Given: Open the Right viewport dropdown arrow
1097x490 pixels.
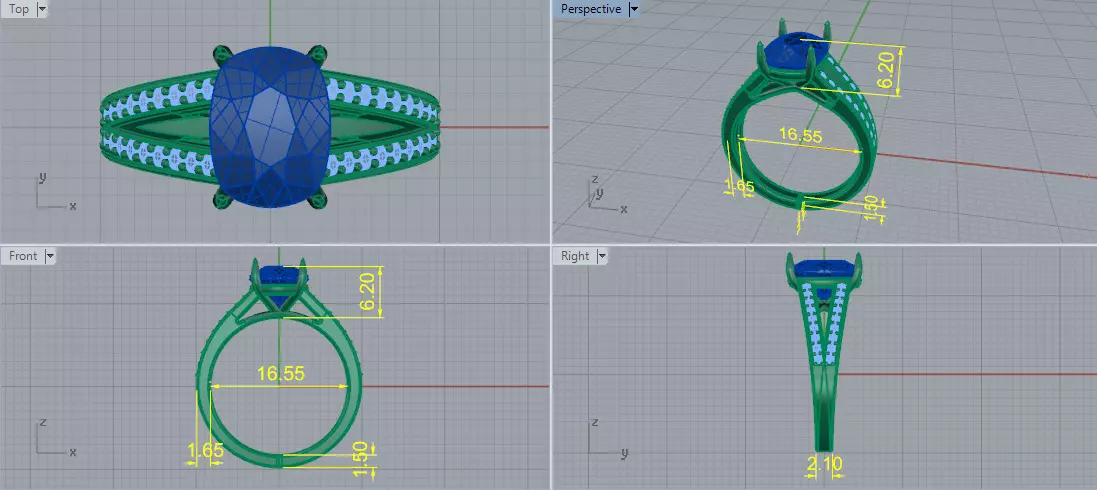Looking at the screenshot, I should click(x=602, y=256).
